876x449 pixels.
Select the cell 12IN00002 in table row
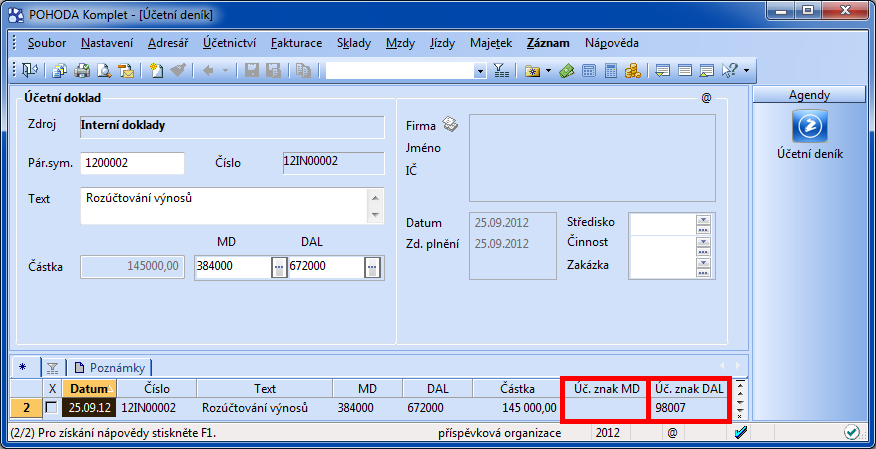pos(157,408)
